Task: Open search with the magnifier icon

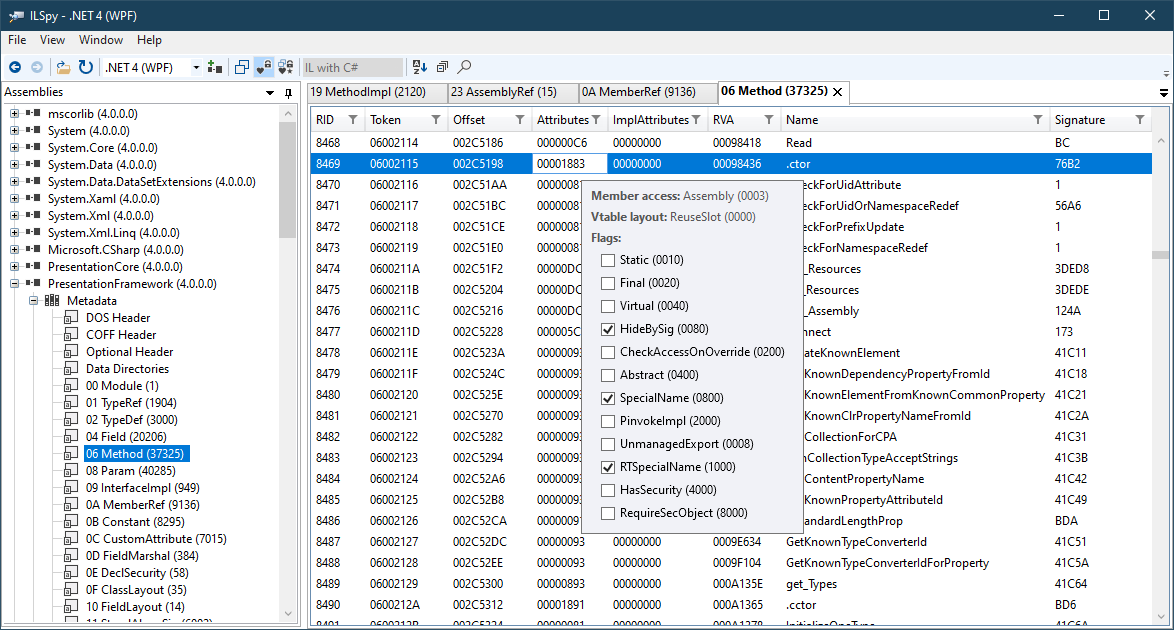Action: (x=464, y=67)
